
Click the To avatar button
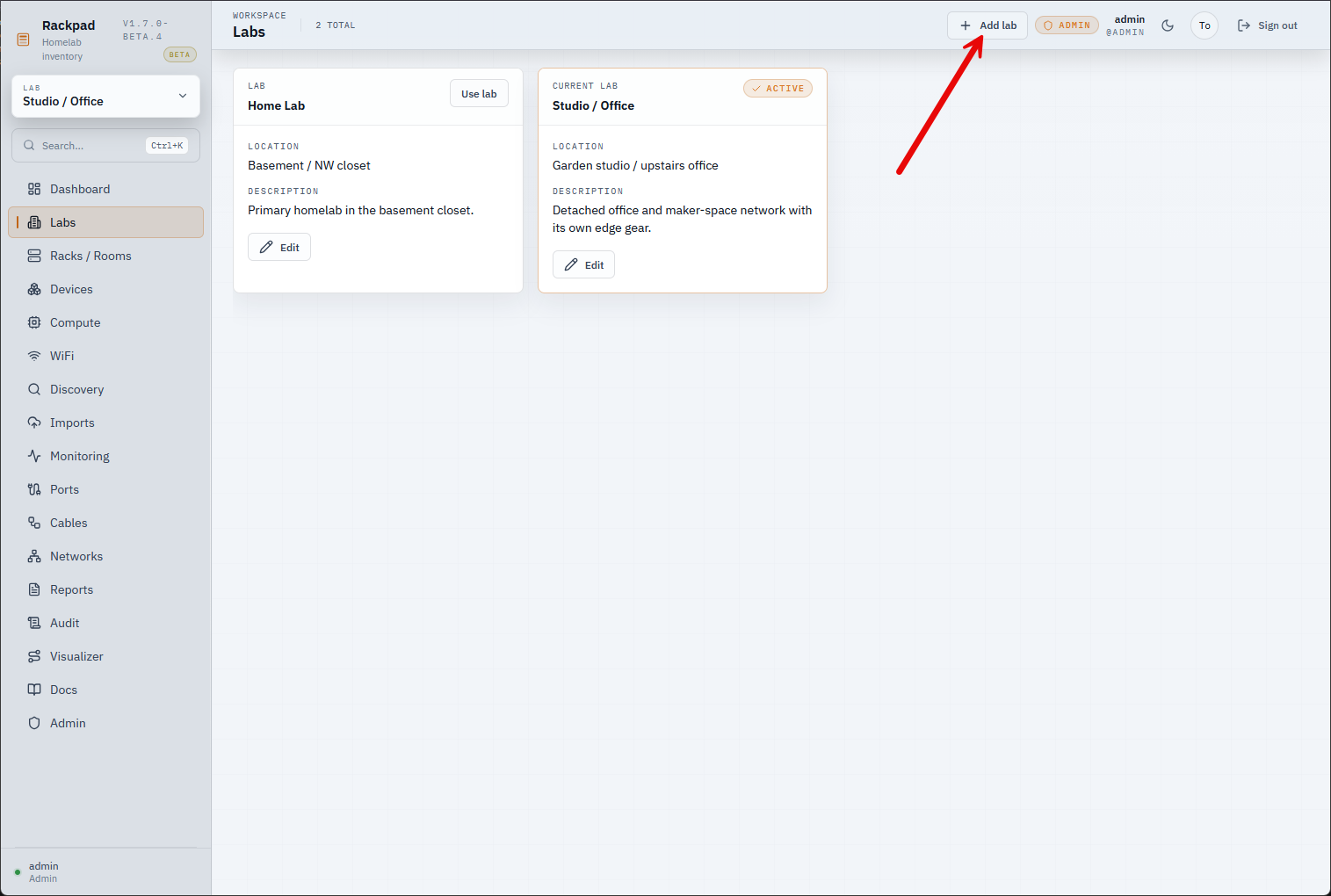point(1204,25)
